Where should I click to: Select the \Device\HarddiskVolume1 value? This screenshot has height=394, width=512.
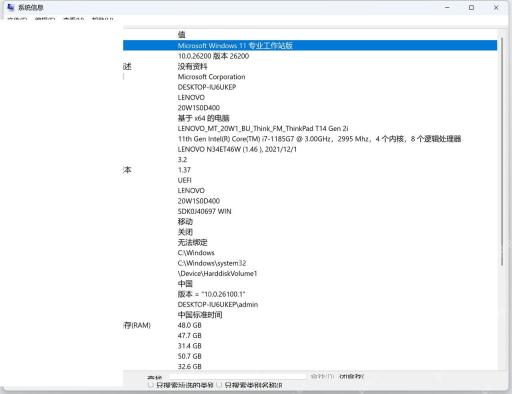click(x=217, y=273)
